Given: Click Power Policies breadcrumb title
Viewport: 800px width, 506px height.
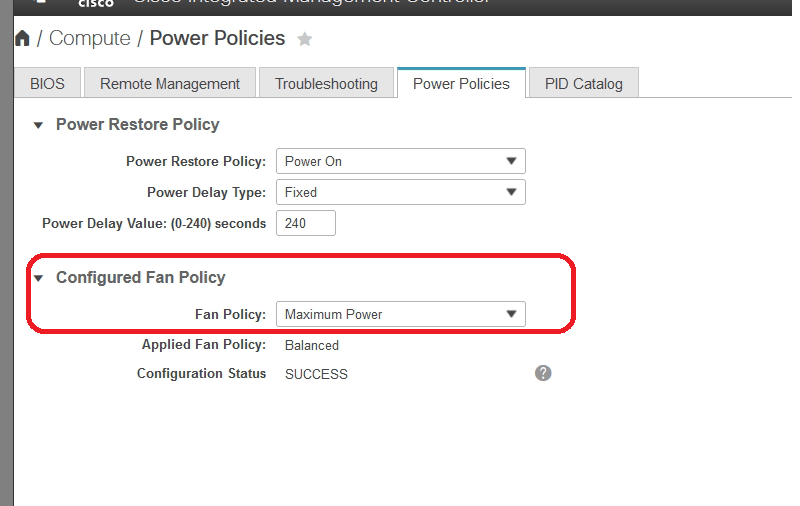Looking at the screenshot, I should [x=217, y=39].
